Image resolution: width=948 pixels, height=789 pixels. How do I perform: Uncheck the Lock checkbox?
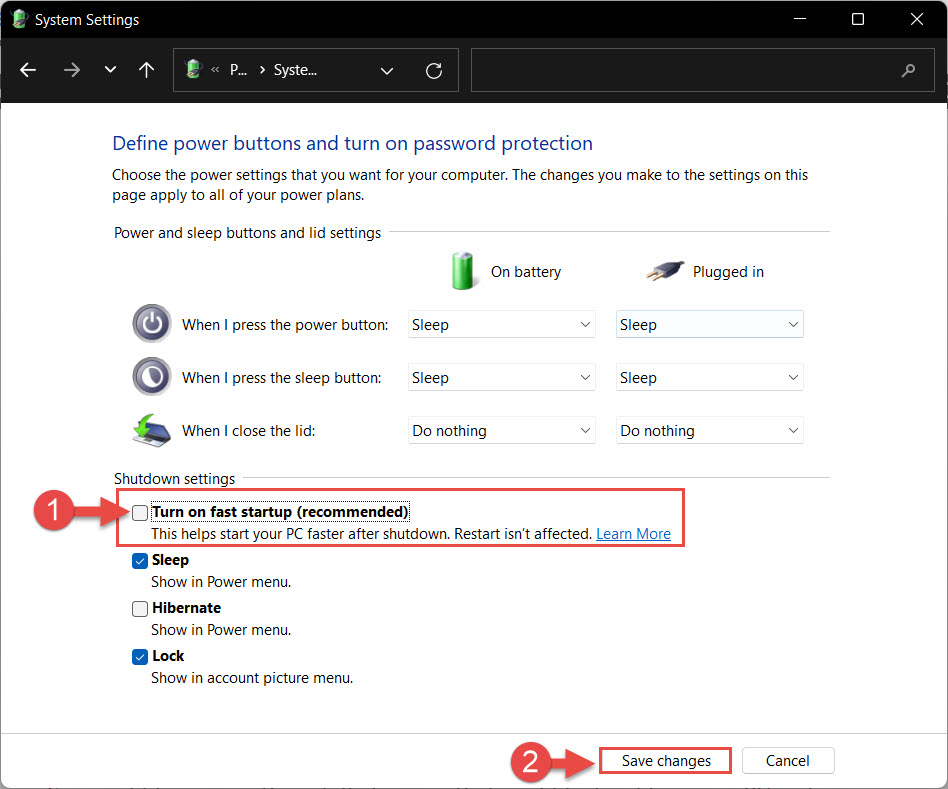140,657
